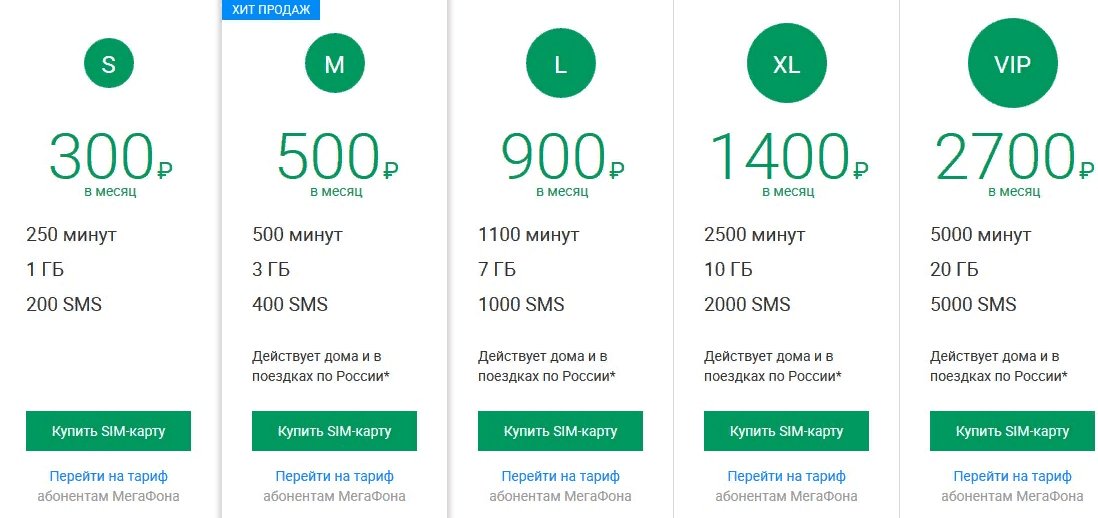This screenshot has height=518, width=1098.
Task: Buy SIM card for 500 ₽ plan
Action: [335, 431]
